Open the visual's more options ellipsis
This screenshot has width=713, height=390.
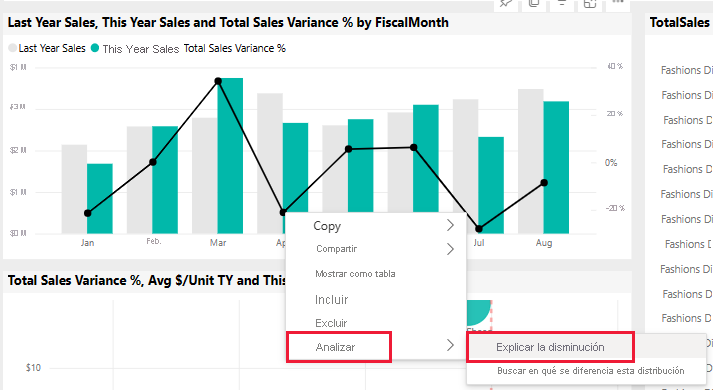tap(618, 3)
